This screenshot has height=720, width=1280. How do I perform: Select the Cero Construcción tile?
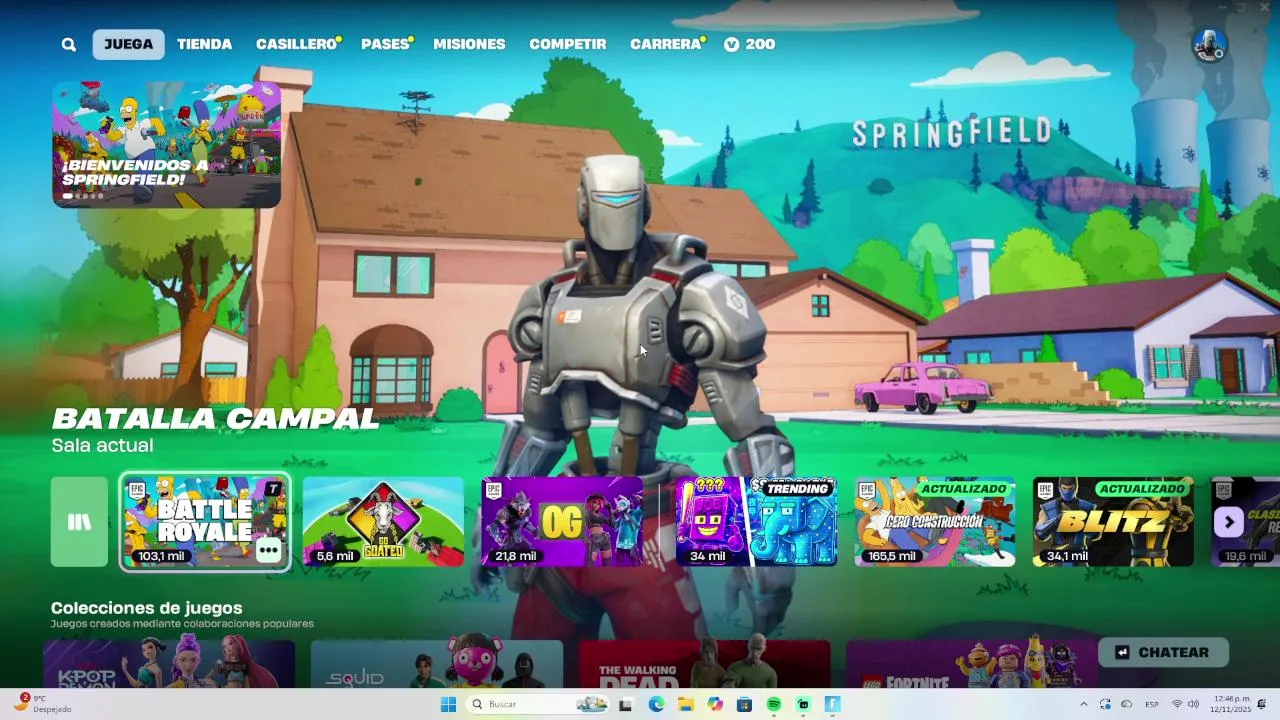pos(935,522)
